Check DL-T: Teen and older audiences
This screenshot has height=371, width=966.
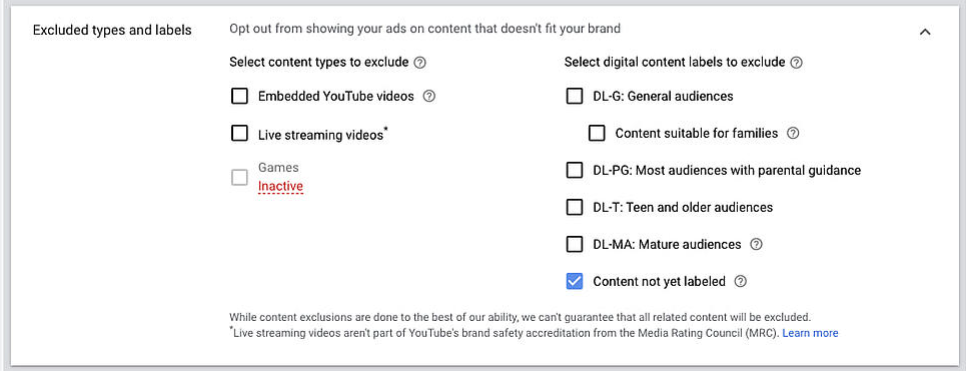[x=574, y=207]
